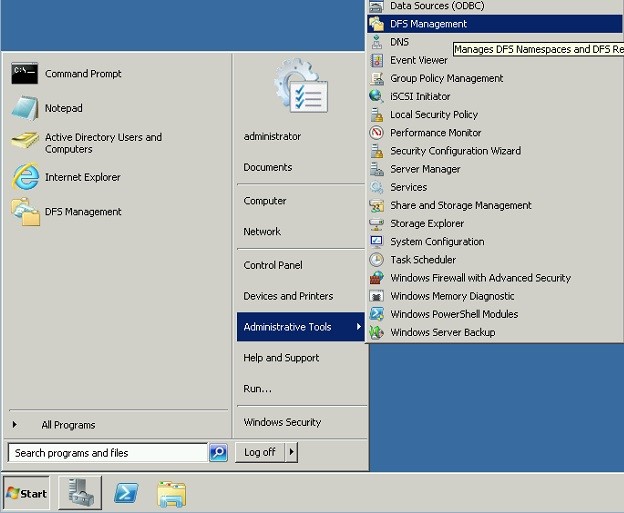Open Windows Security
Viewport: 624px width, 513px height.
tap(283, 422)
